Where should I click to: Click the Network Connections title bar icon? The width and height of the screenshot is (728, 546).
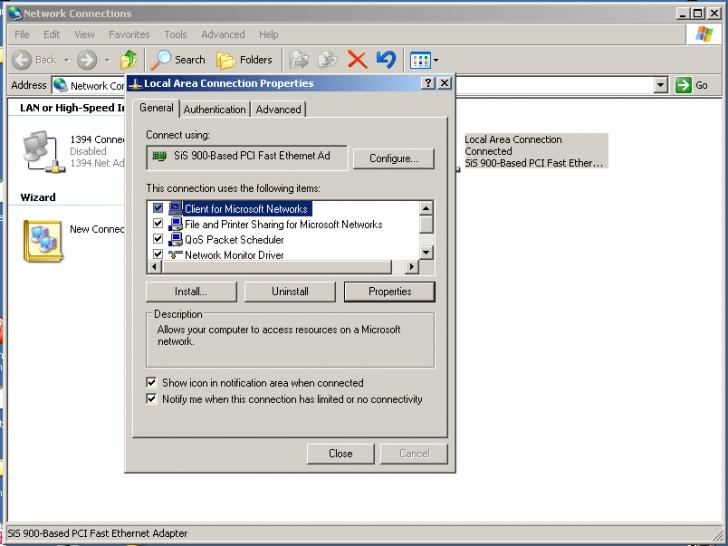pos(15,13)
